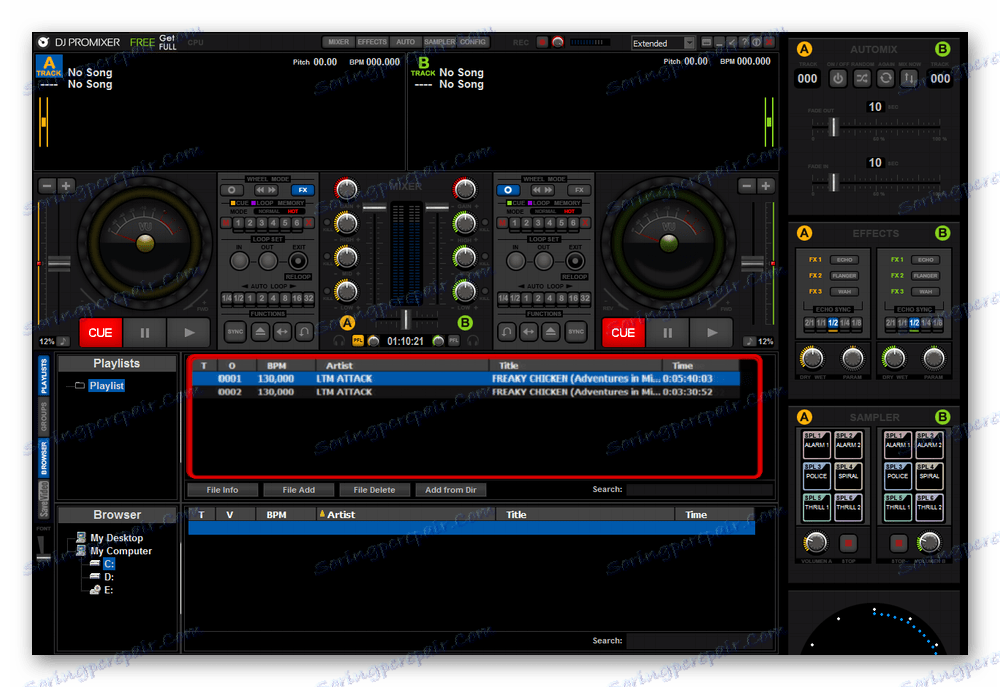Click sampler B stop button
The height and width of the screenshot is (687, 1000).
coord(898,543)
